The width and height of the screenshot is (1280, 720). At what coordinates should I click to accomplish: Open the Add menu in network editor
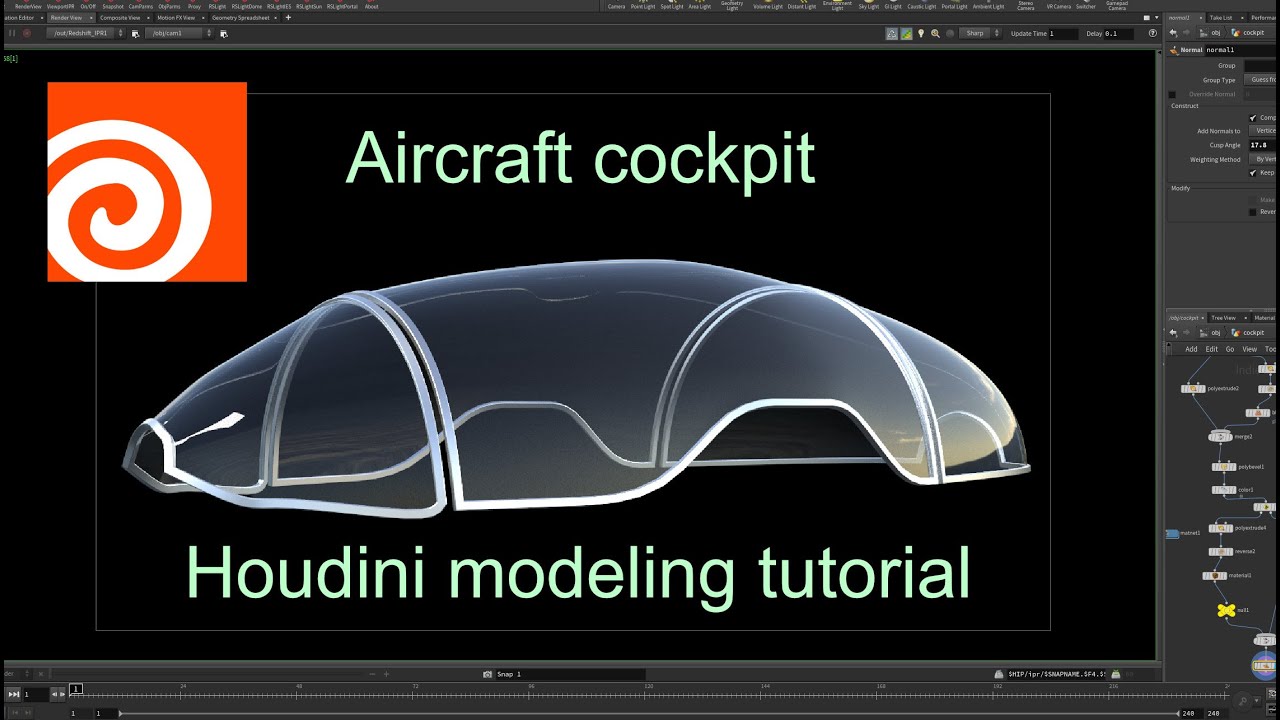[x=1191, y=349]
